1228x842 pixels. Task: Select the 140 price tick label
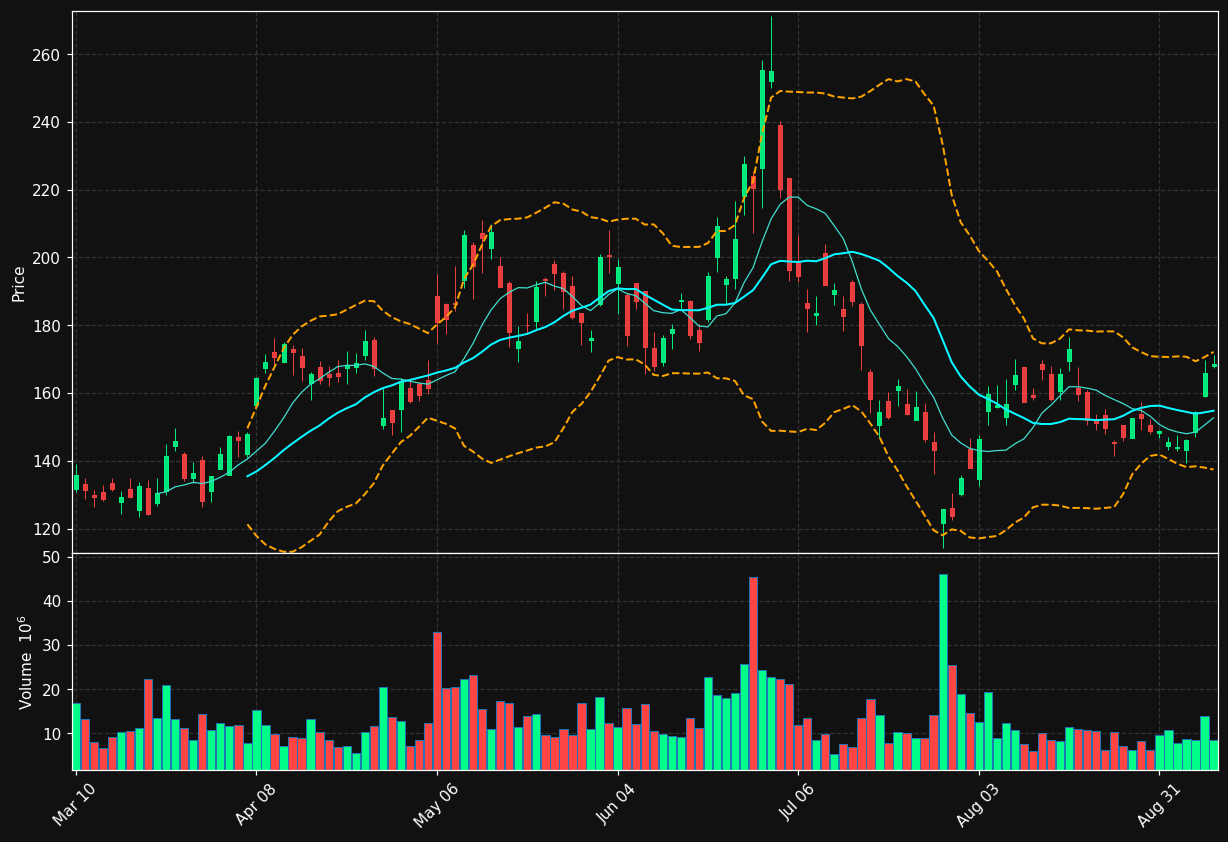(x=47, y=462)
